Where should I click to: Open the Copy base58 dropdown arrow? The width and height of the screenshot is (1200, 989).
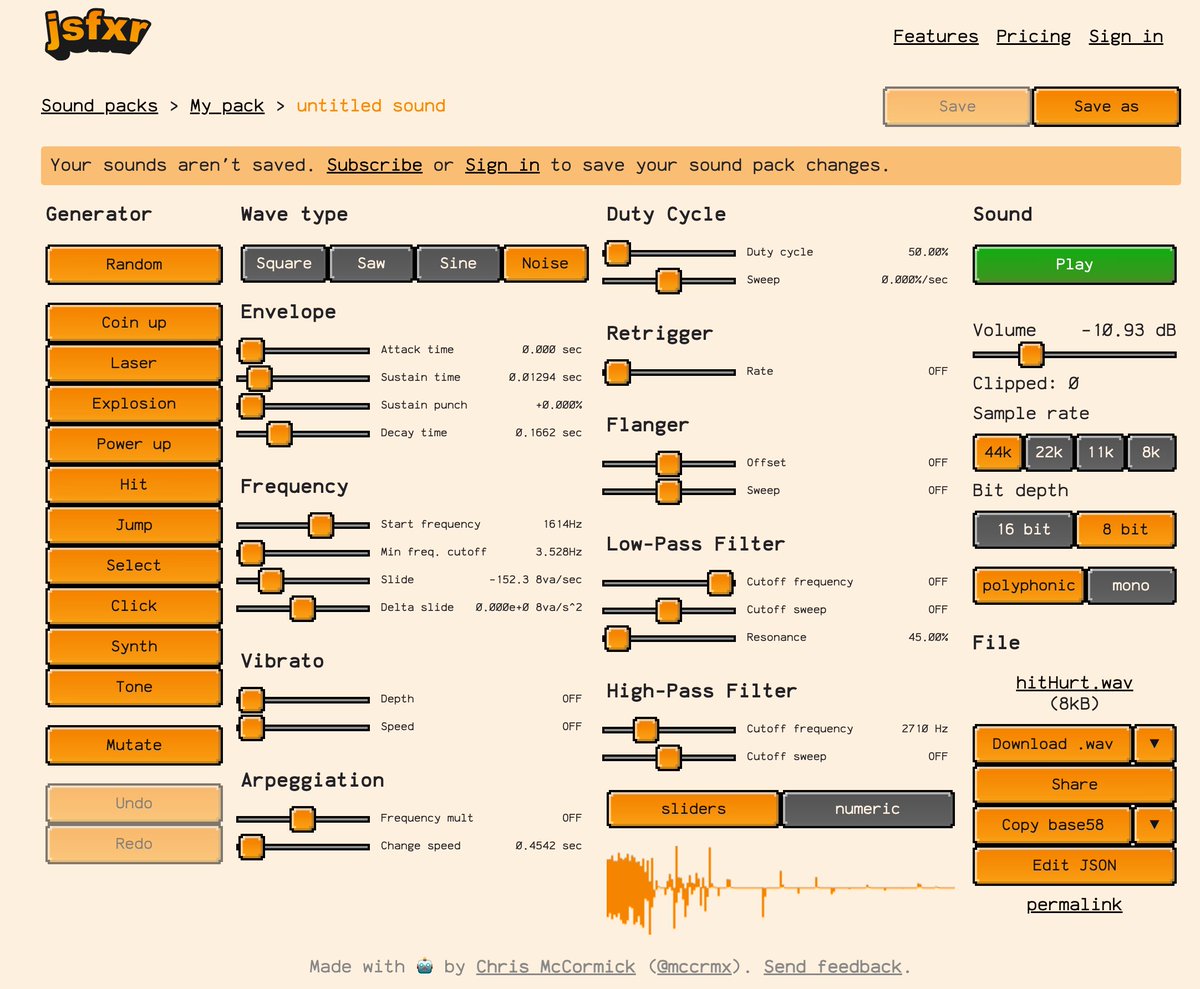coord(1154,825)
